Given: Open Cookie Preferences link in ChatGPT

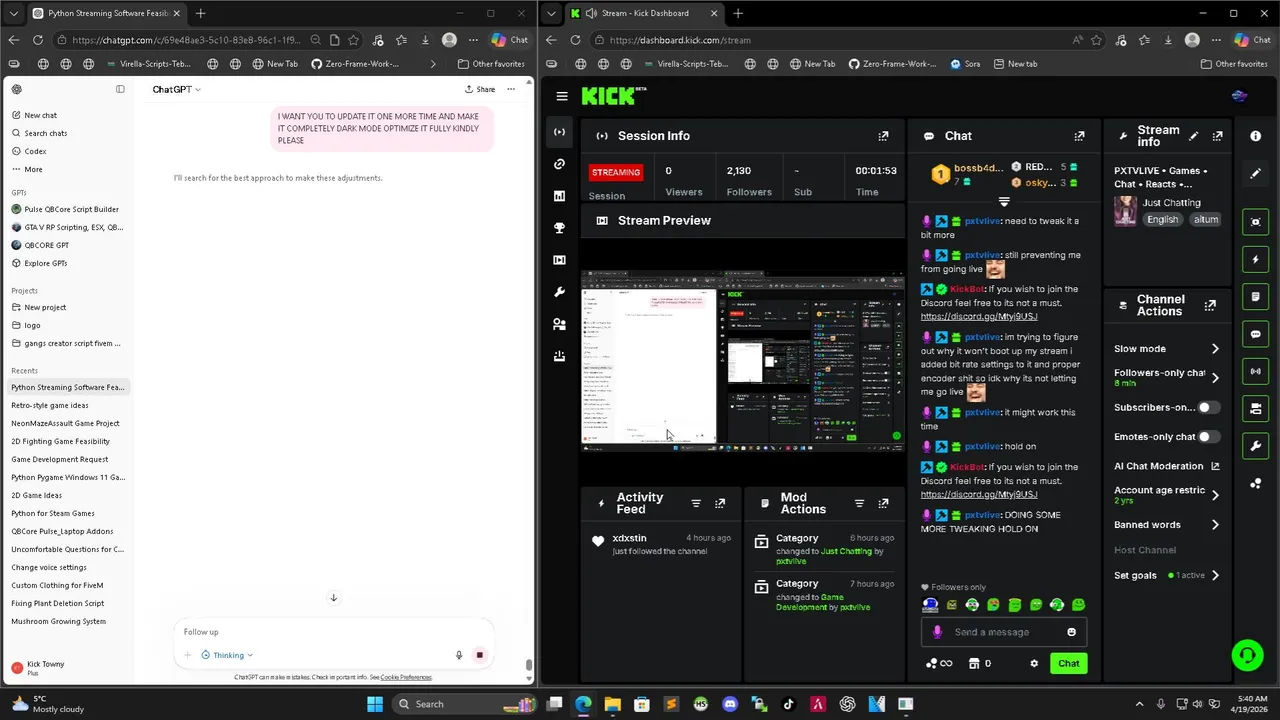Looking at the screenshot, I should 406,677.
